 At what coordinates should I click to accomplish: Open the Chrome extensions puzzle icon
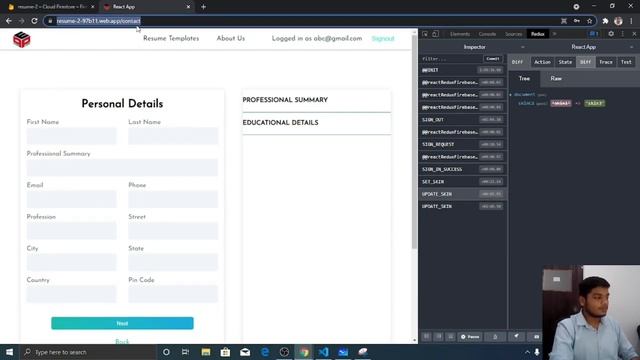tap(605, 21)
